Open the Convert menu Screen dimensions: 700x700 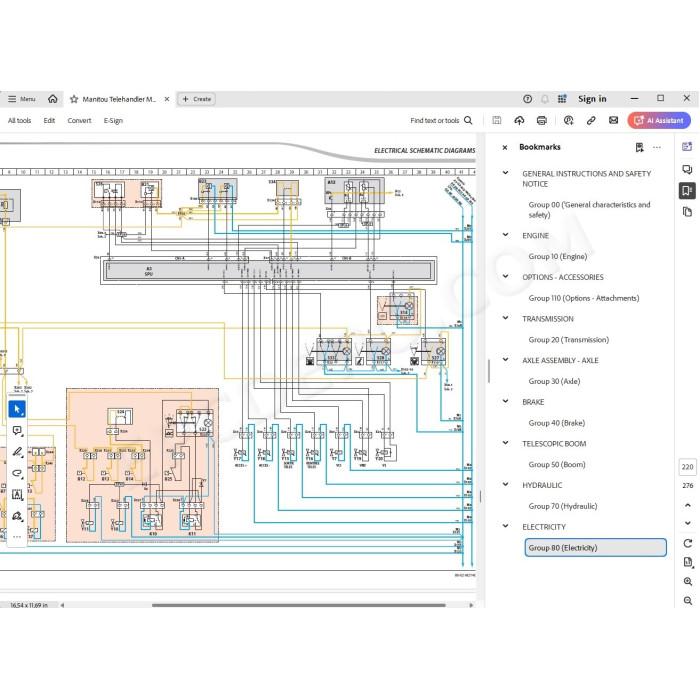pos(79,121)
